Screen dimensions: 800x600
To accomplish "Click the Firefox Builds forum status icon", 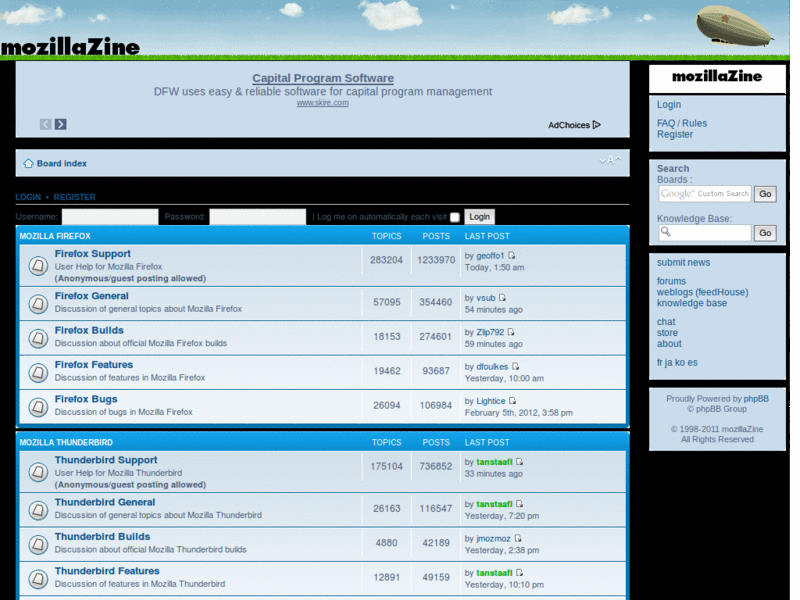I will click(38, 338).
